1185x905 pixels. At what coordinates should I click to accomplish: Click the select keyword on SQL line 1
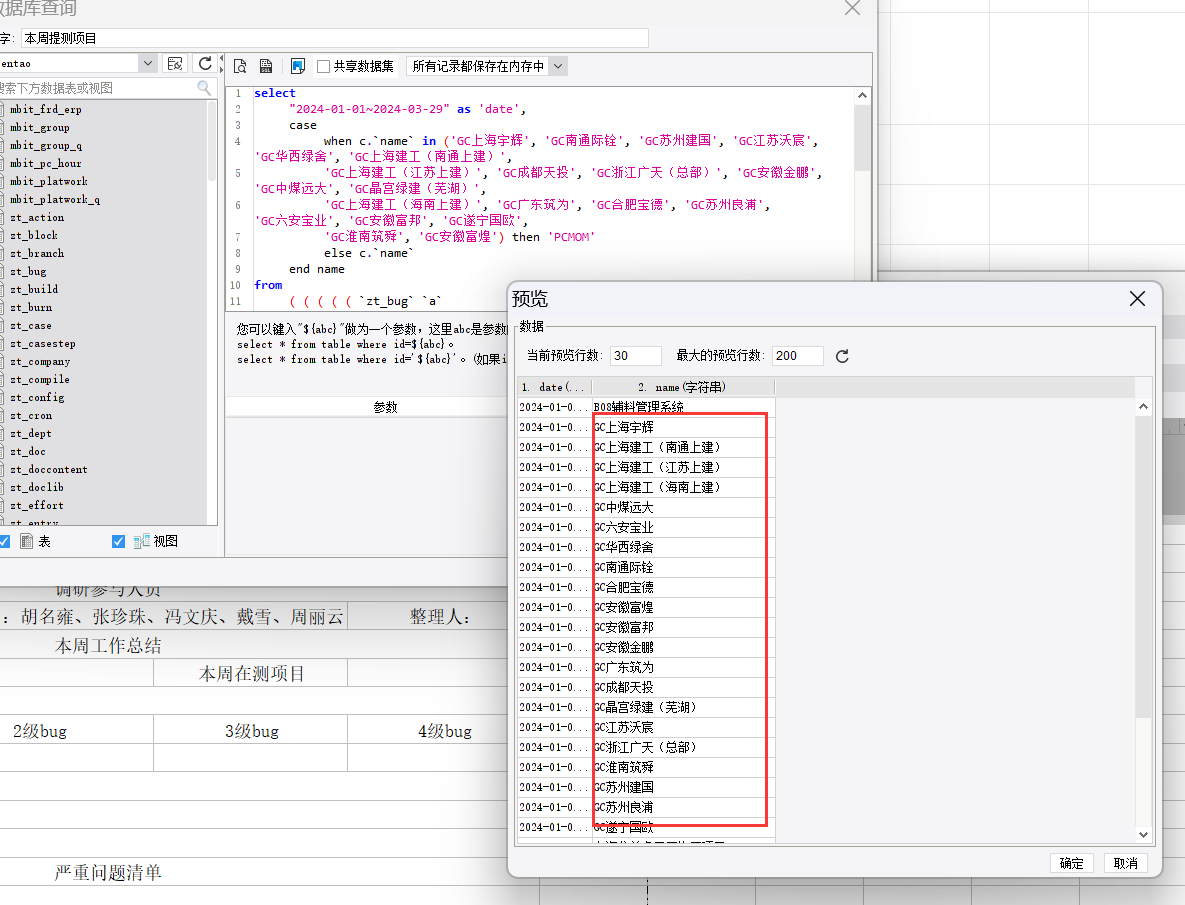[274, 93]
